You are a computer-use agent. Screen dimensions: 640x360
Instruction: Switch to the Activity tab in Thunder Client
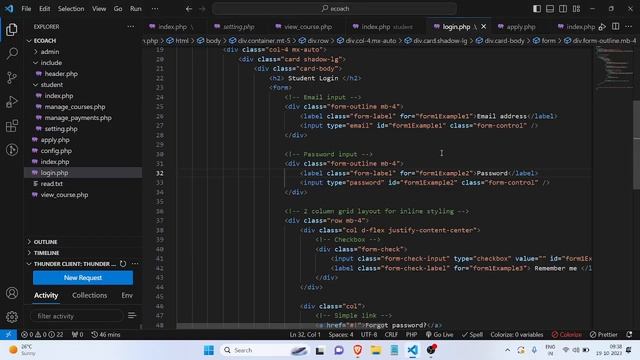tap(46, 295)
